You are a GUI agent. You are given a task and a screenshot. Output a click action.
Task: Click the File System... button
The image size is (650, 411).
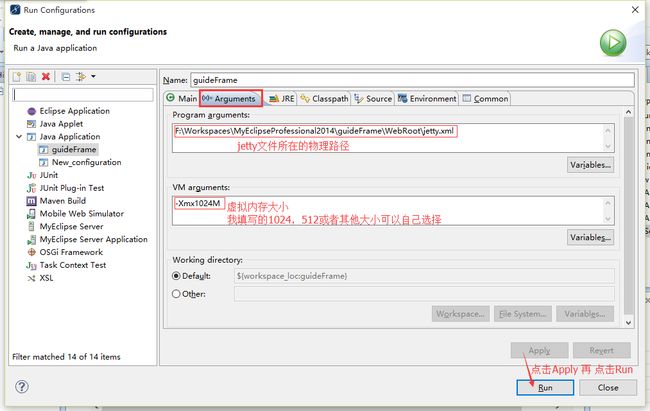[x=522, y=314]
